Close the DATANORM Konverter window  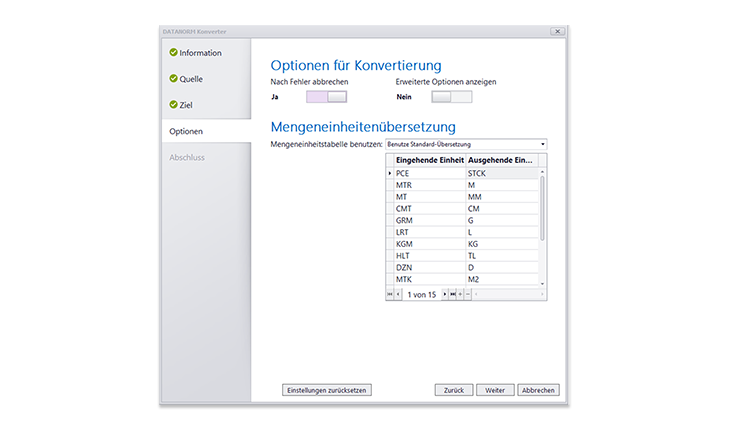point(557,31)
